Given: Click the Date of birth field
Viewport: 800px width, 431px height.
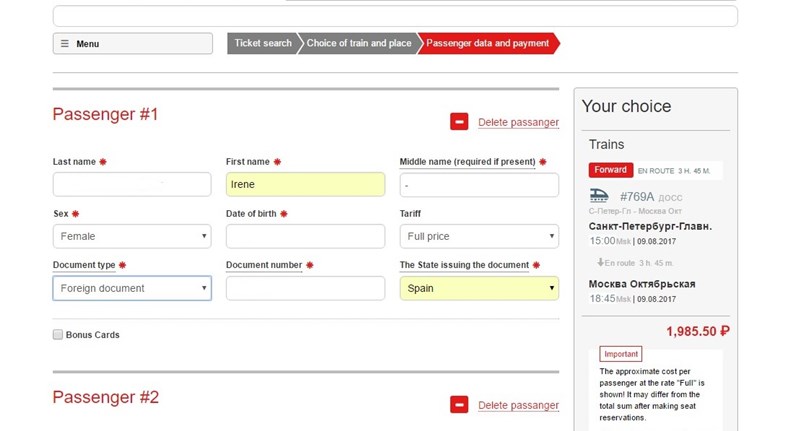Looking at the screenshot, I should click(x=305, y=236).
